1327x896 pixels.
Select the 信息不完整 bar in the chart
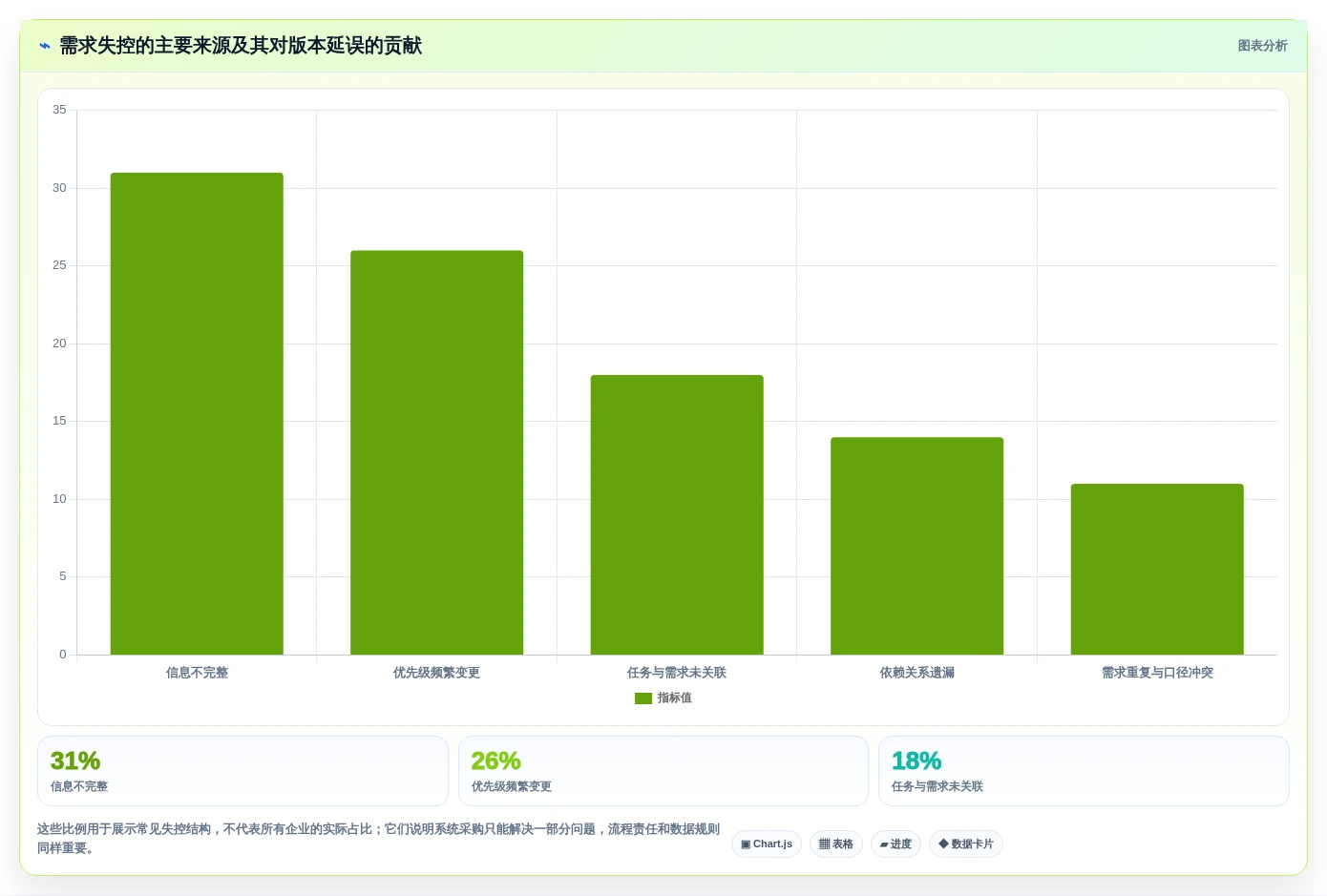pos(197,413)
